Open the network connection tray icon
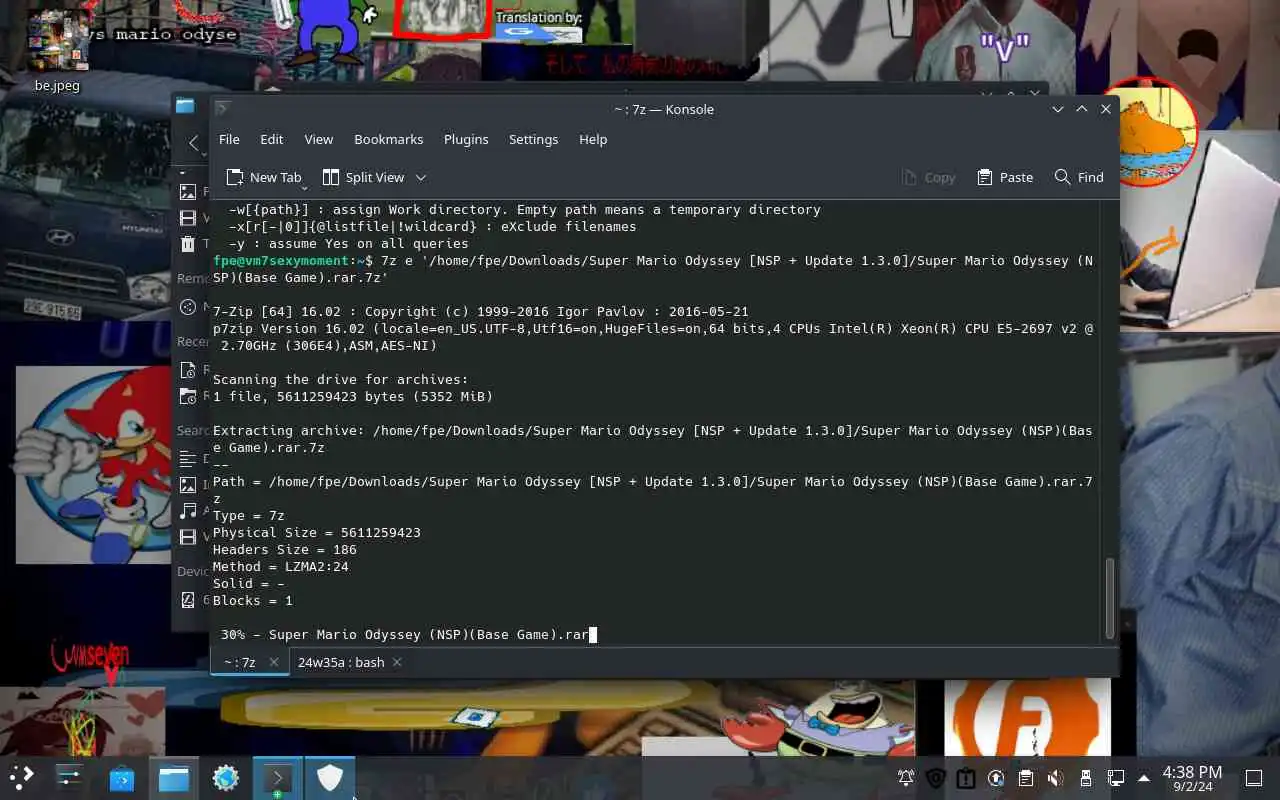 coord(1116,778)
